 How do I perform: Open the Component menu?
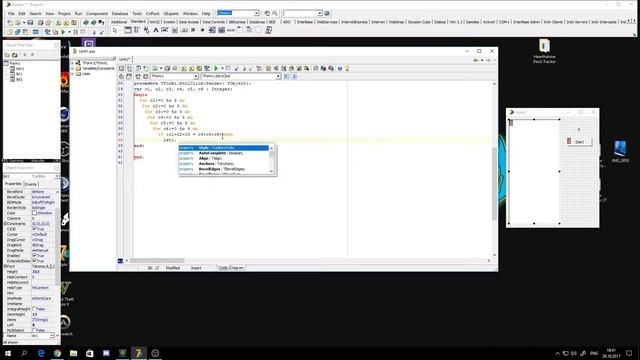[97, 13]
